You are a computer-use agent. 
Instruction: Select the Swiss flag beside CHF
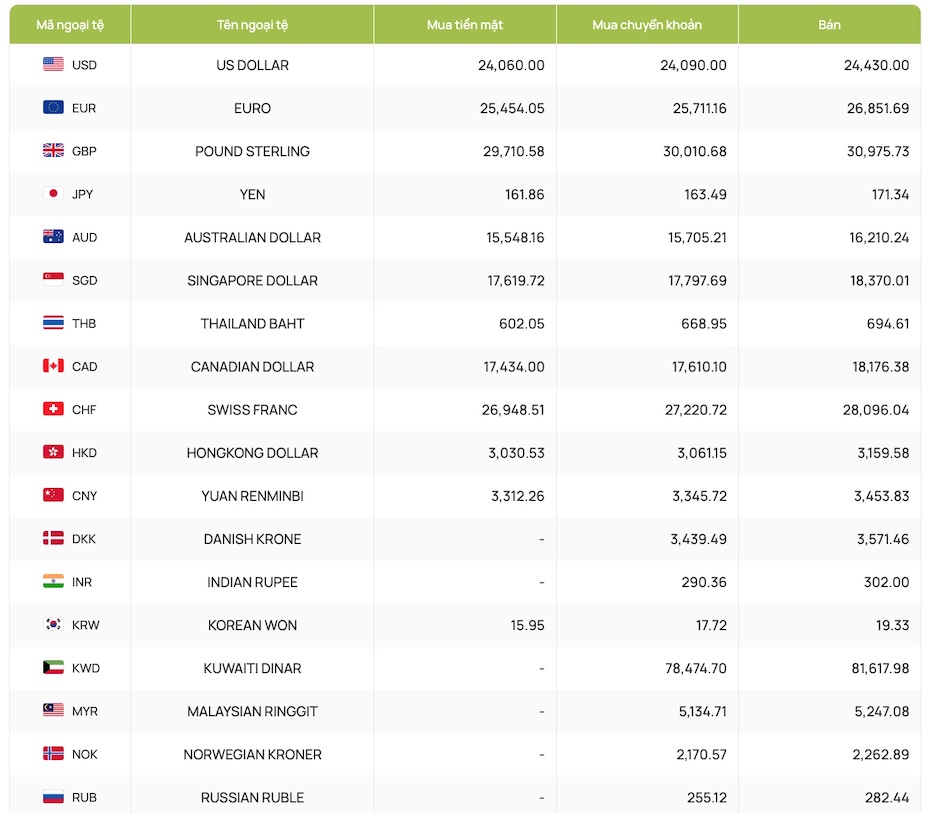(x=53, y=409)
